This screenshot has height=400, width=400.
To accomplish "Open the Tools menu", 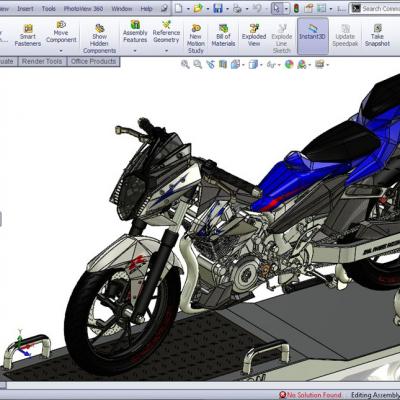I will pos(49,9).
